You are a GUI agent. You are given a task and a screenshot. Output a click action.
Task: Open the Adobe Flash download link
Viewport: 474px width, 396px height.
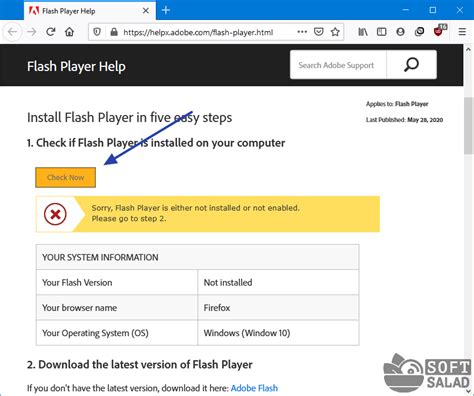[x=254, y=388]
